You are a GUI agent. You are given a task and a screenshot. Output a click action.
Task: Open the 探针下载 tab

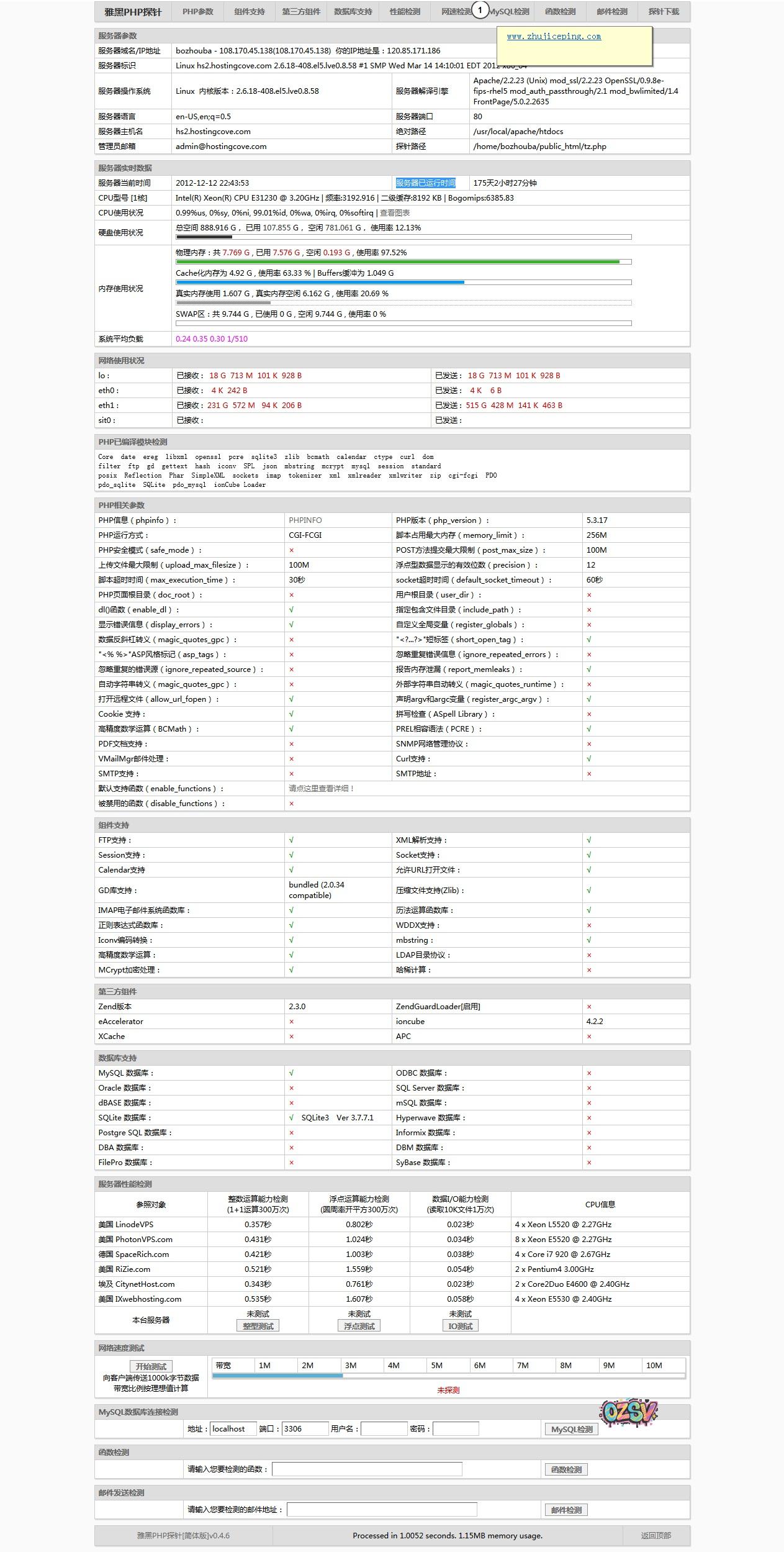[664, 12]
